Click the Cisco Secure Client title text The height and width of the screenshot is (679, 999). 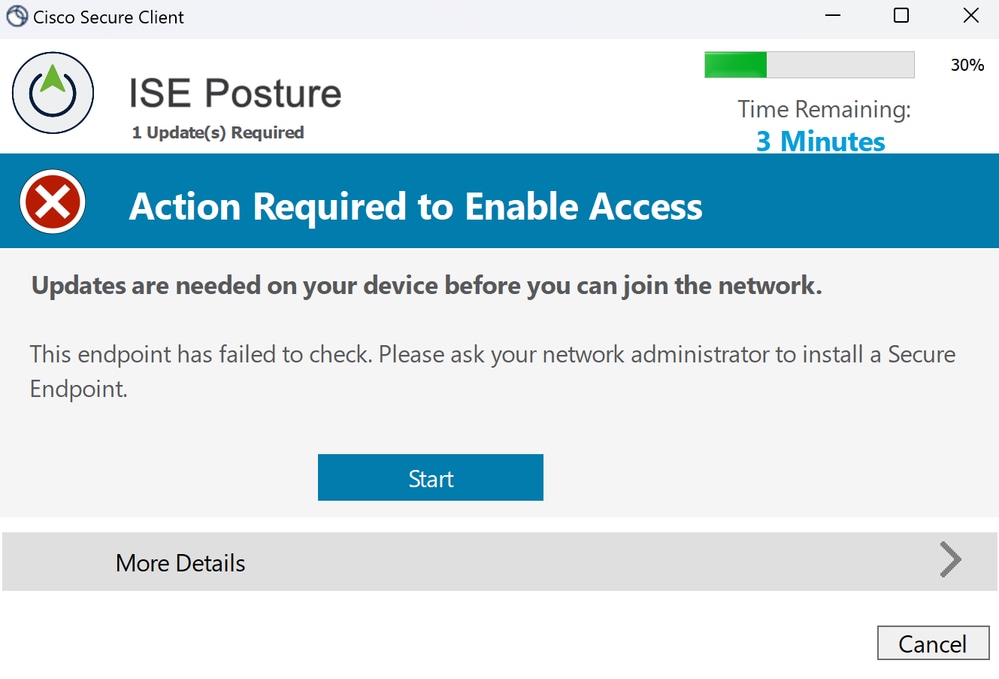click(108, 17)
